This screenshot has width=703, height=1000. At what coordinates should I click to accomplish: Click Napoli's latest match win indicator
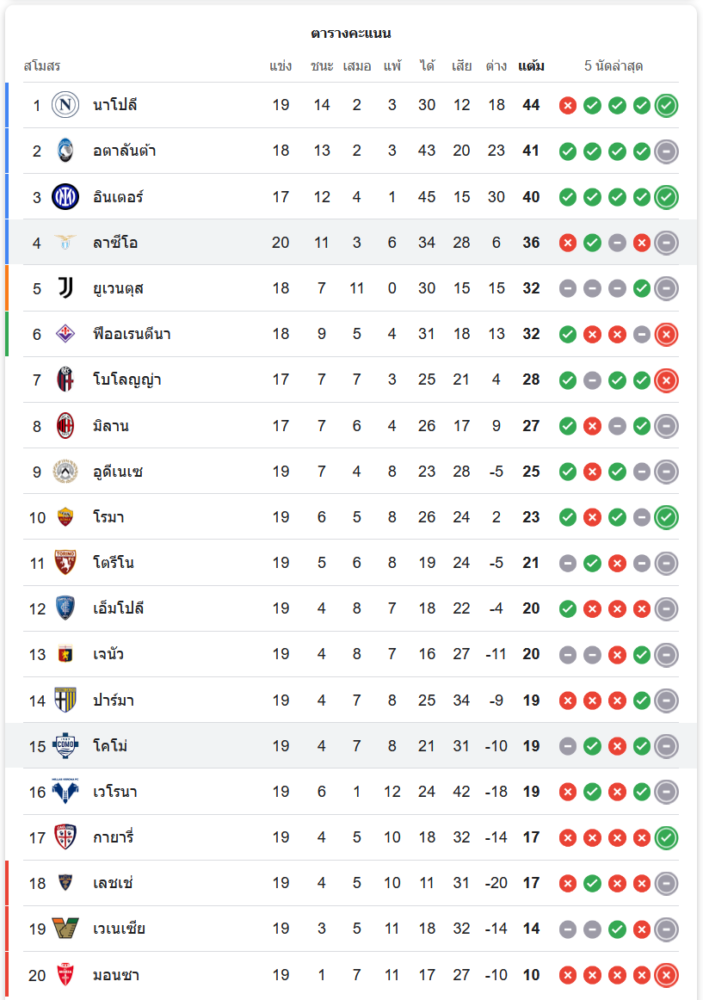pyautogui.click(x=667, y=105)
